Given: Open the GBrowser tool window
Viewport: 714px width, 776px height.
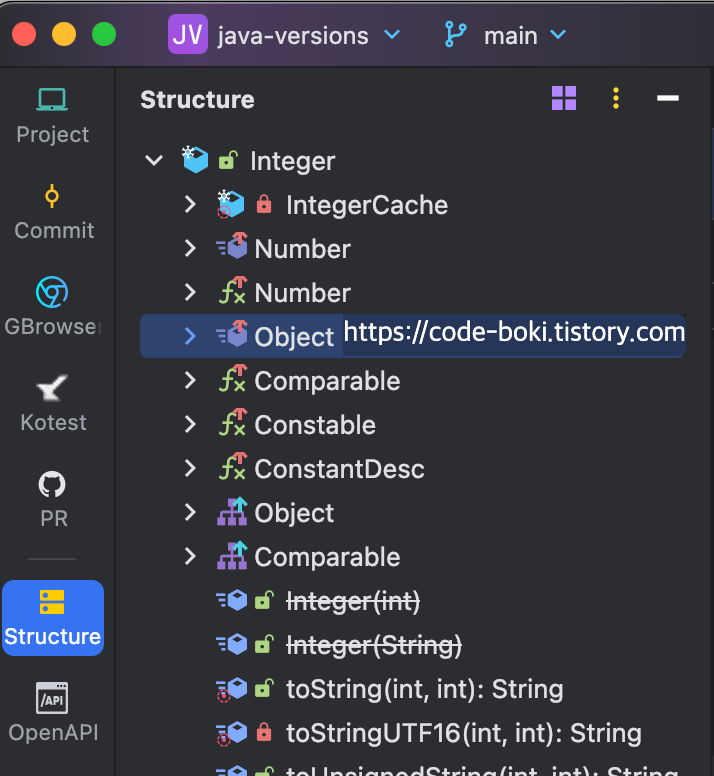Looking at the screenshot, I should [x=52, y=307].
